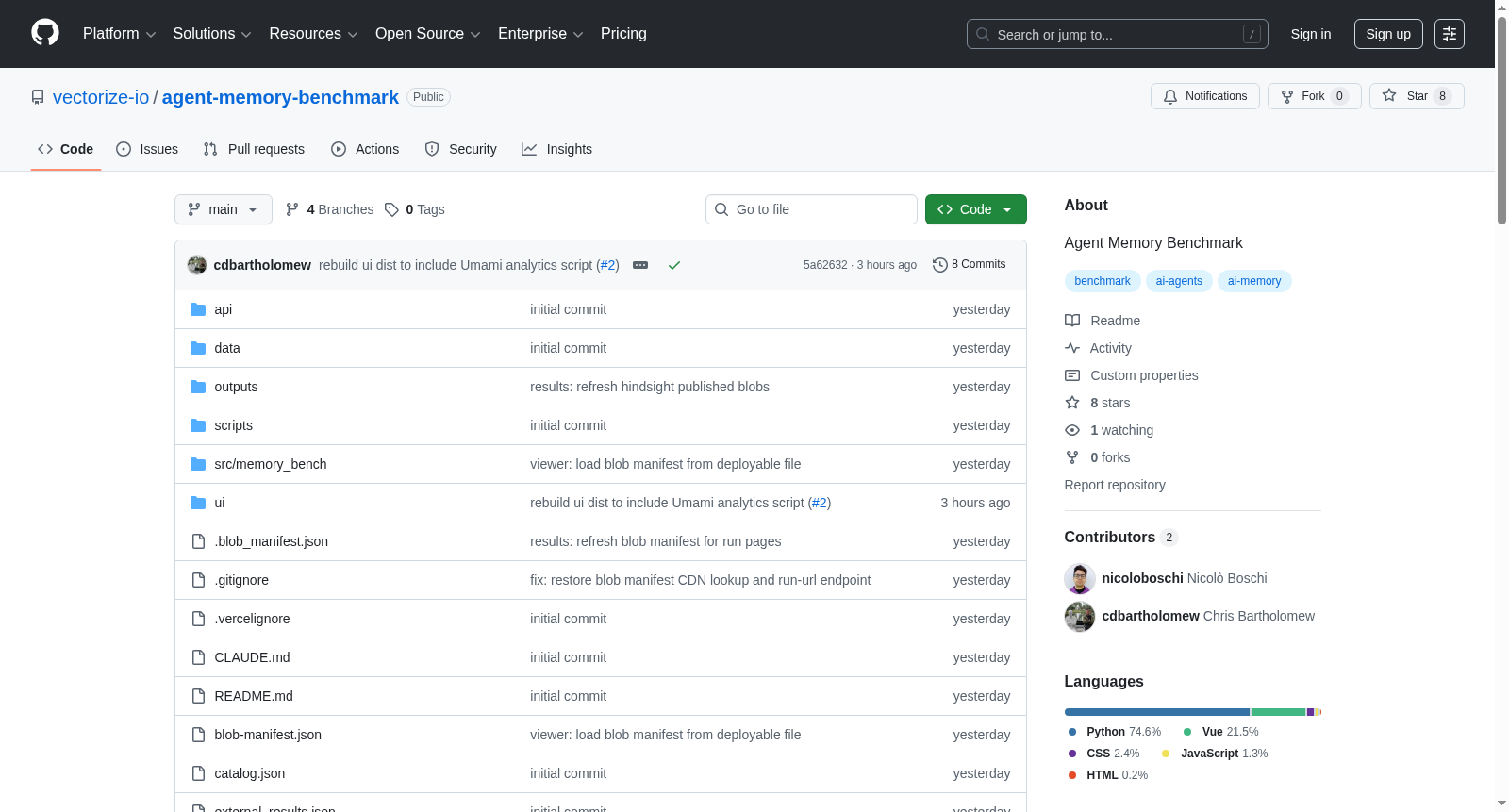Focus the Search or jump to field
Image resolution: width=1509 pixels, height=812 pixels.
(1117, 34)
